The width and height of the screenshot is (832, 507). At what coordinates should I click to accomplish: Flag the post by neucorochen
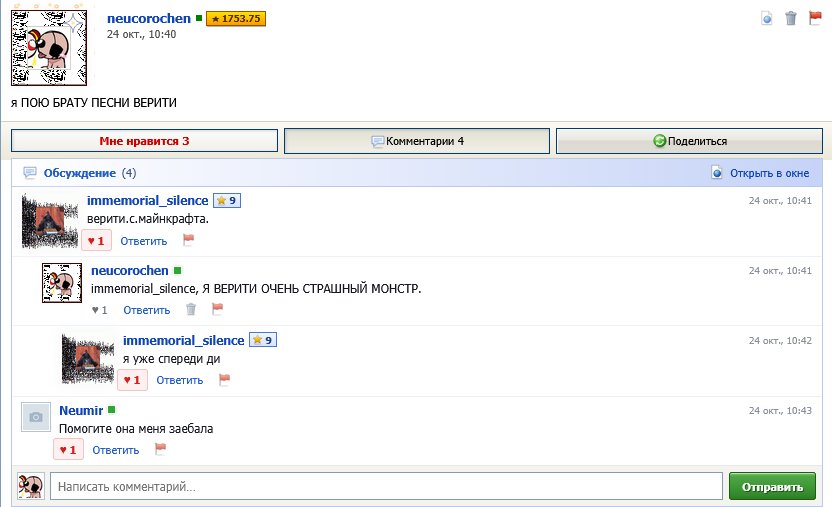815,18
